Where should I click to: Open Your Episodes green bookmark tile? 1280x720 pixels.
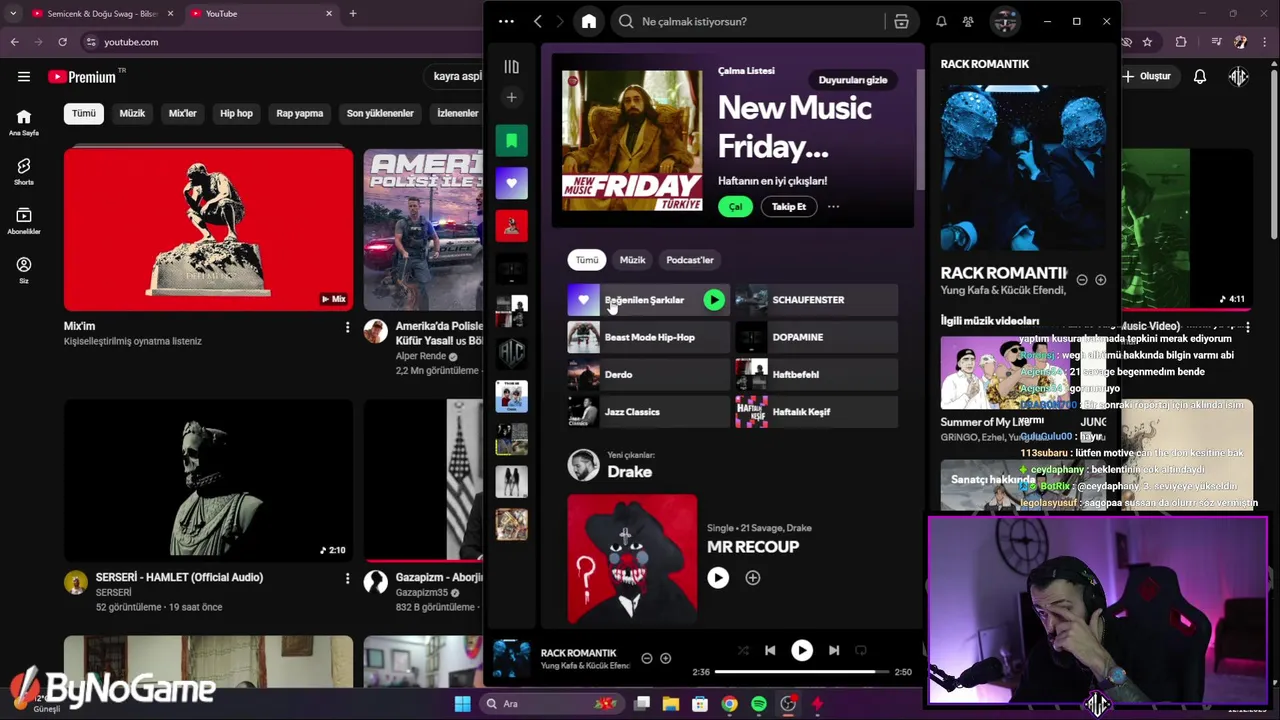click(x=511, y=141)
